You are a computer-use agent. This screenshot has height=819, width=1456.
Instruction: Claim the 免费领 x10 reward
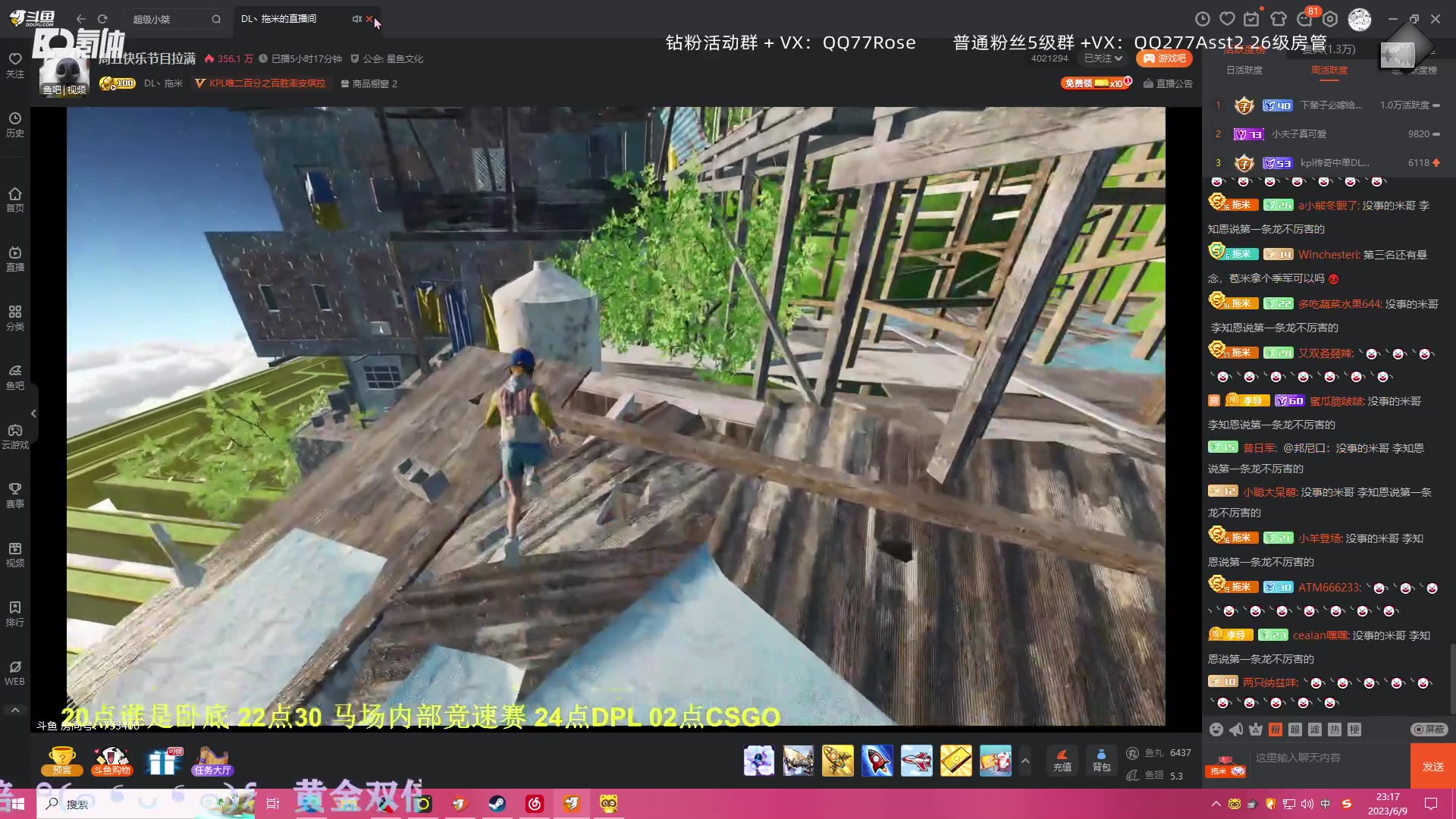click(x=1096, y=83)
